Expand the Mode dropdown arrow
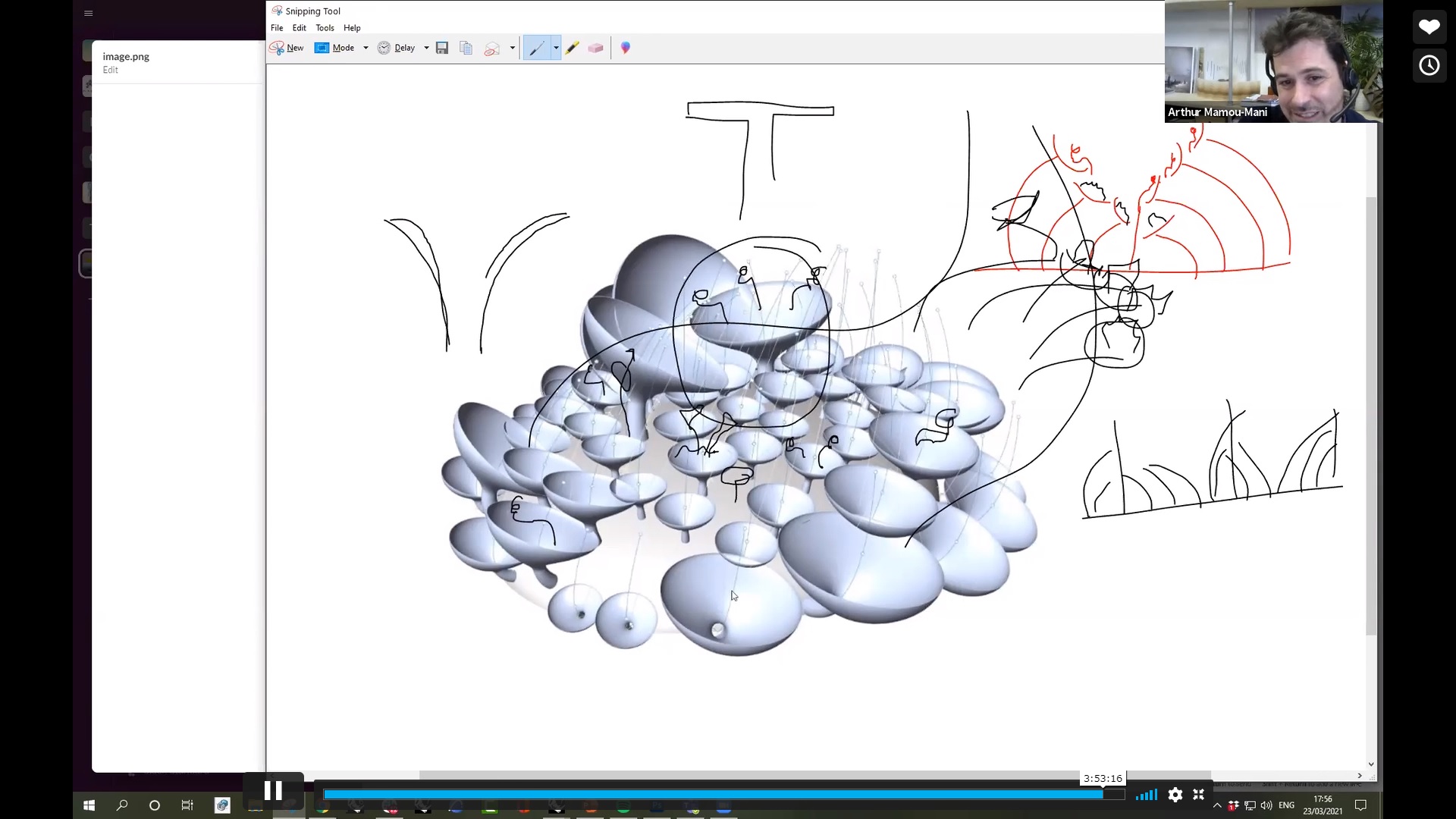Viewport: 1456px width, 819px height. click(366, 48)
